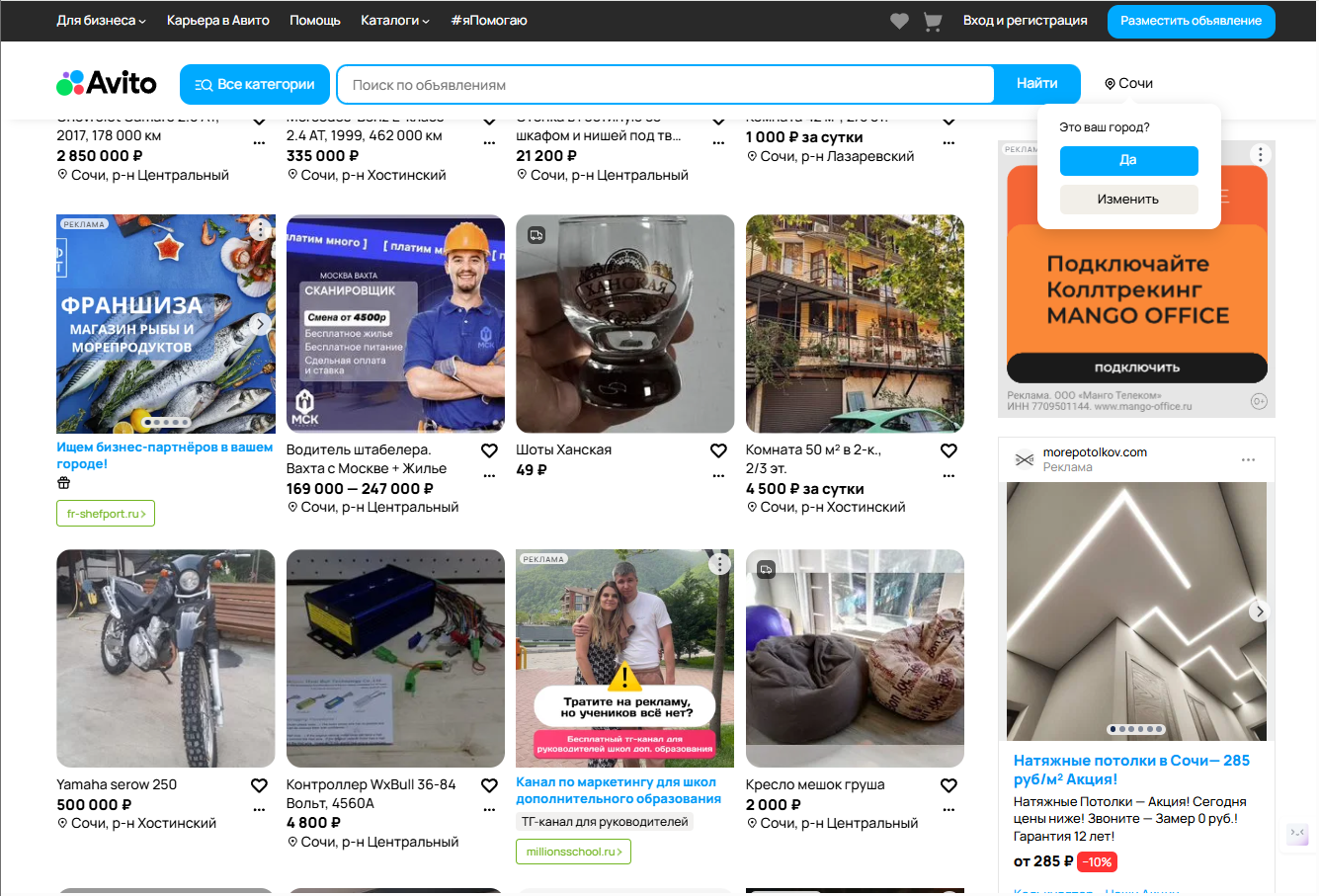Expand the Каталоги dropdown
Screen dimensions: 1319x896
(x=395, y=21)
